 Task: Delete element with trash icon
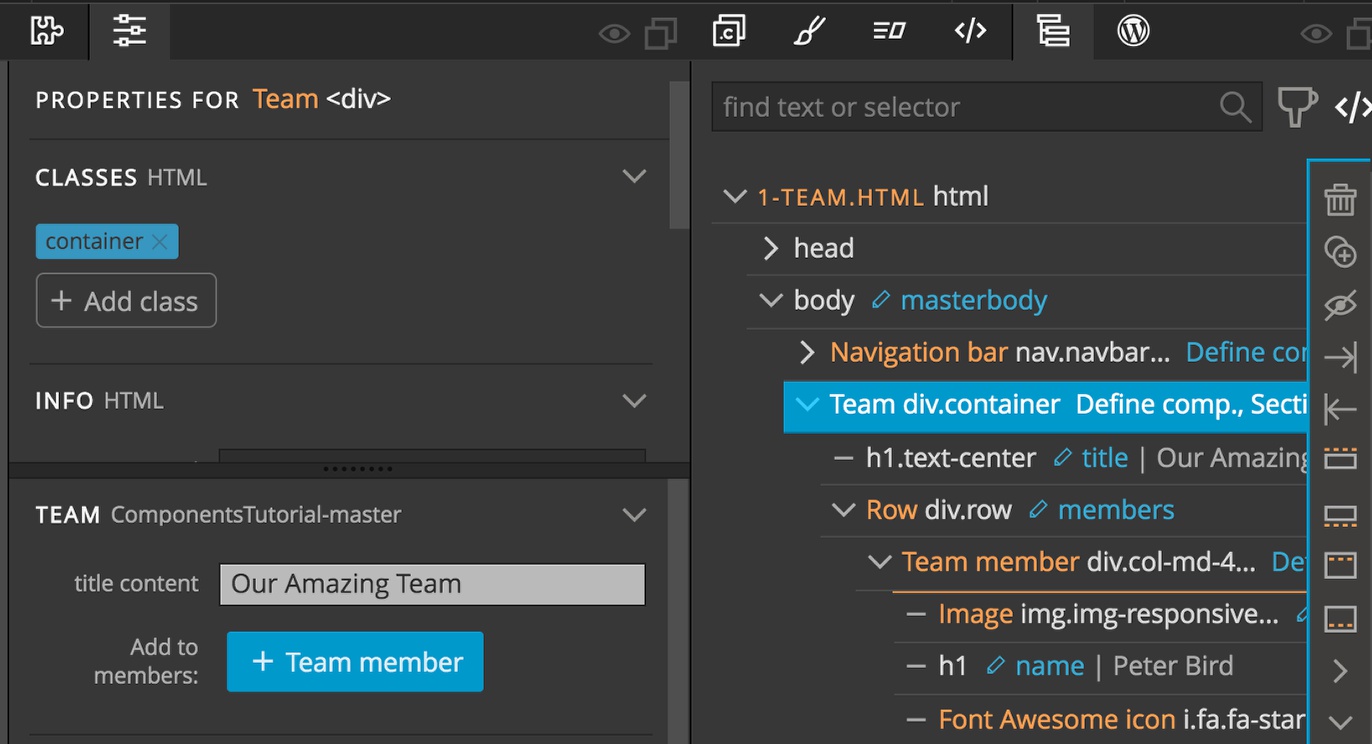[x=1340, y=199]
